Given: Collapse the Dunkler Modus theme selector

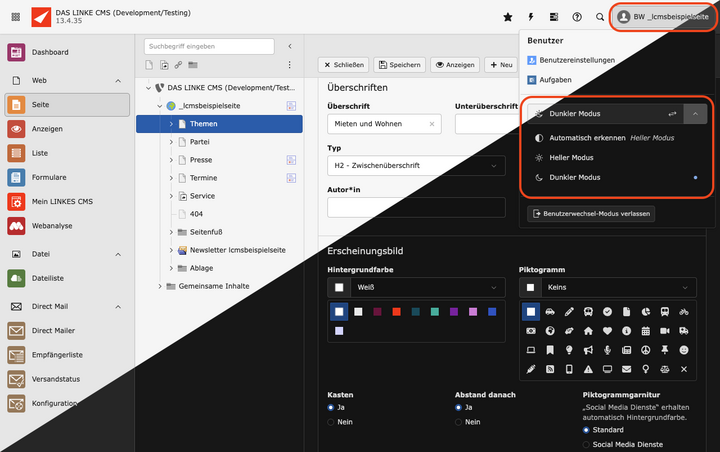Looking at the screenshot, I should click(x=695, y=114).
